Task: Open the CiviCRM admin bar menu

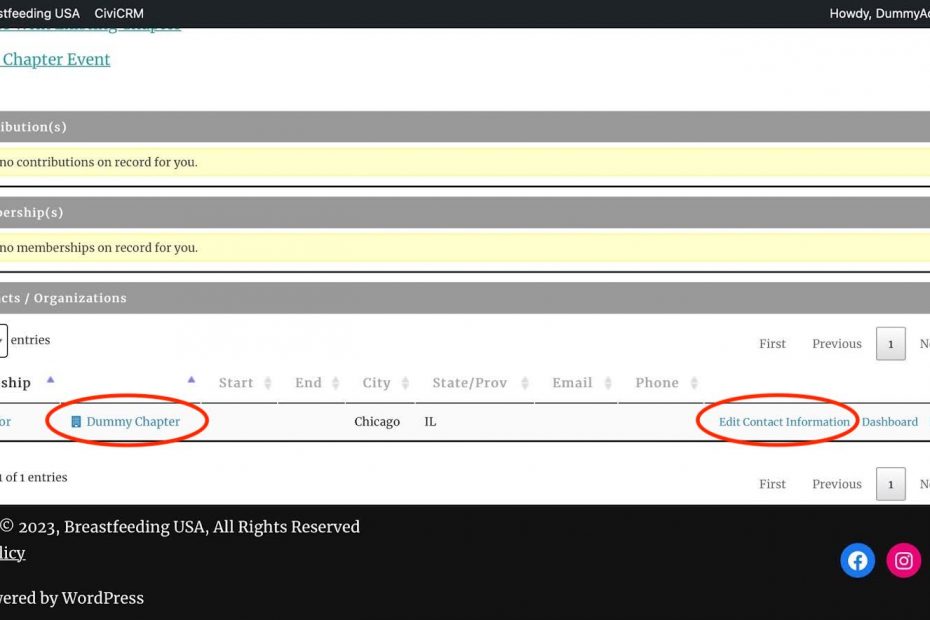Action: pos(119,13)
